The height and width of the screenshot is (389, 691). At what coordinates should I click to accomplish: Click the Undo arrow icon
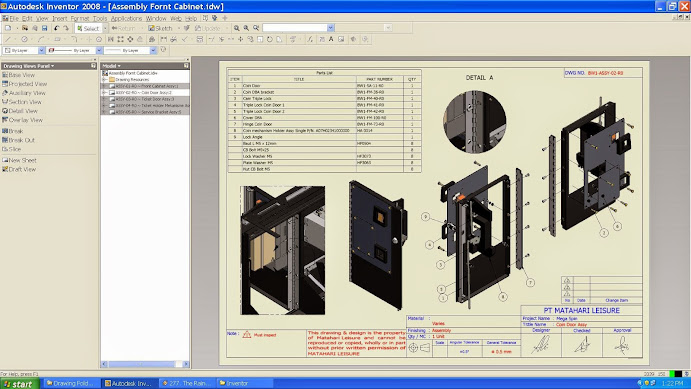[x=56, y=28]
